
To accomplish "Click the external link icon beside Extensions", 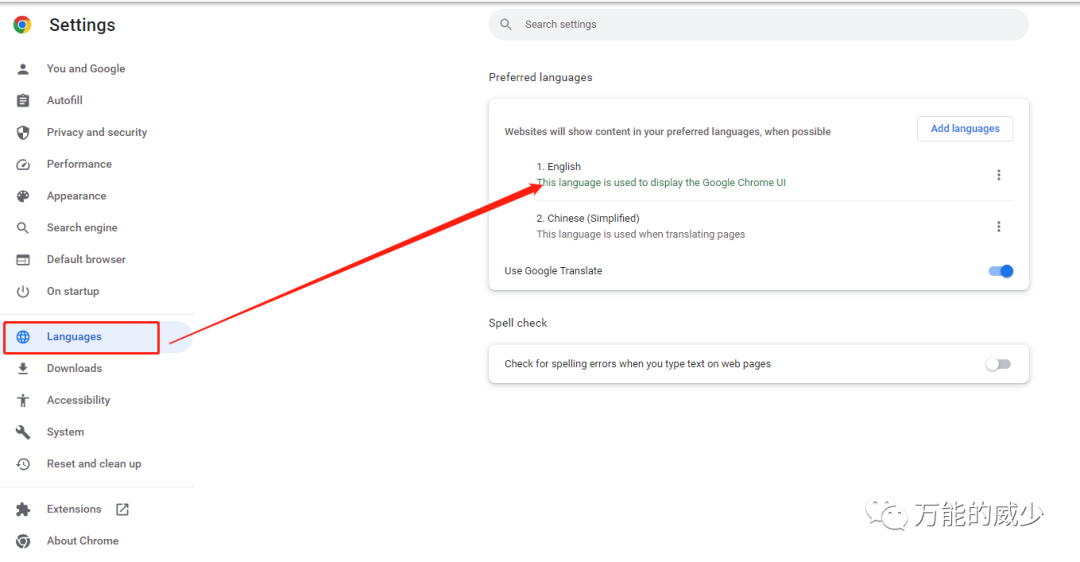I will tap(122, 510).
